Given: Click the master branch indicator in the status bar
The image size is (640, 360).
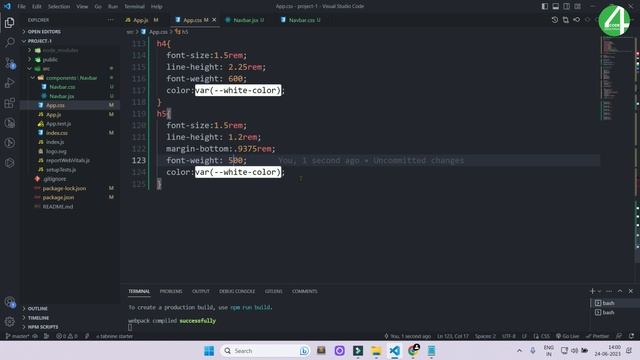Looking at the screenshot, I should [x=17, y=336].
